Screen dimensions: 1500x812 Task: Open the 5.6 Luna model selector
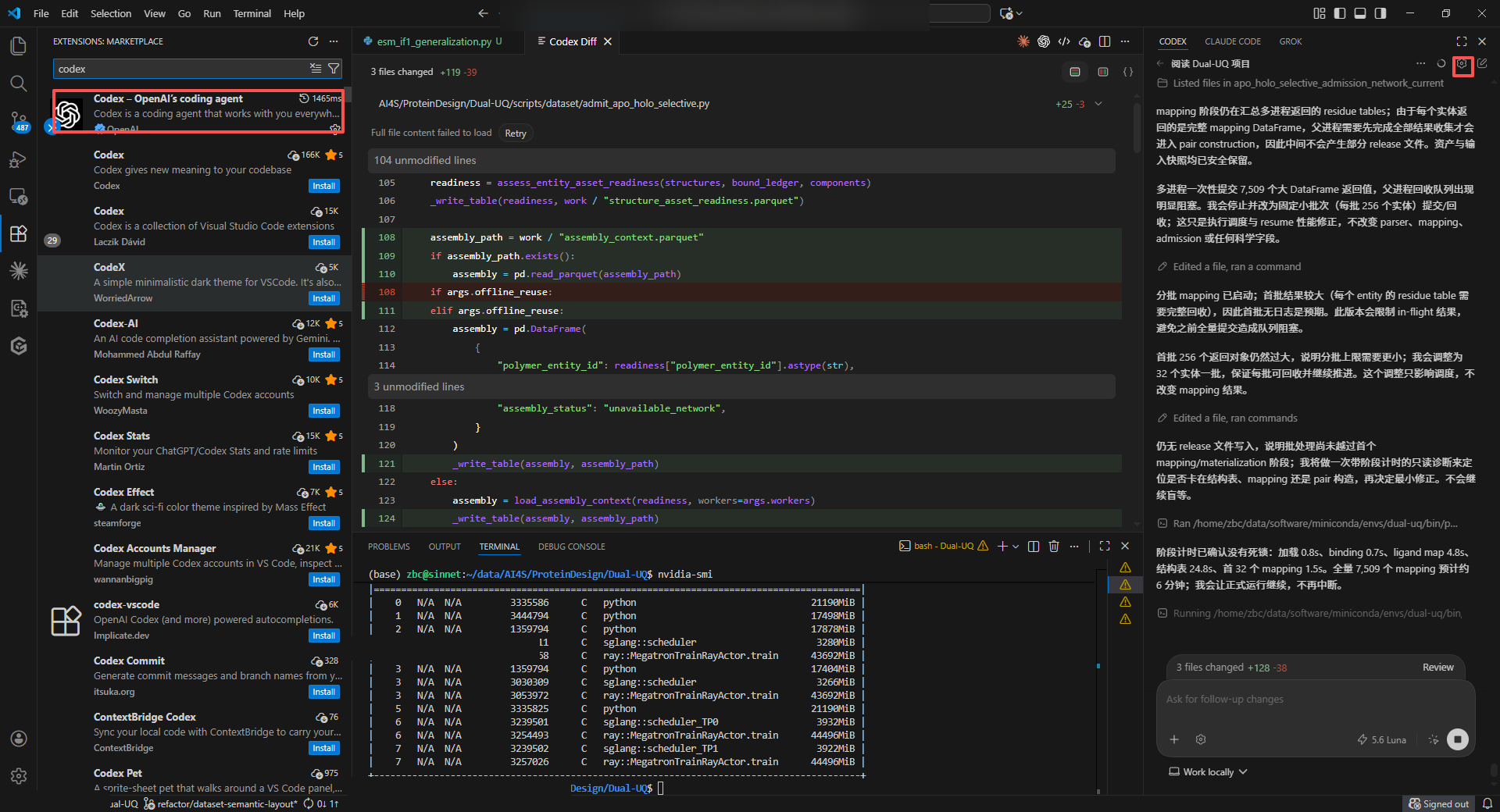pos(1381,739)
